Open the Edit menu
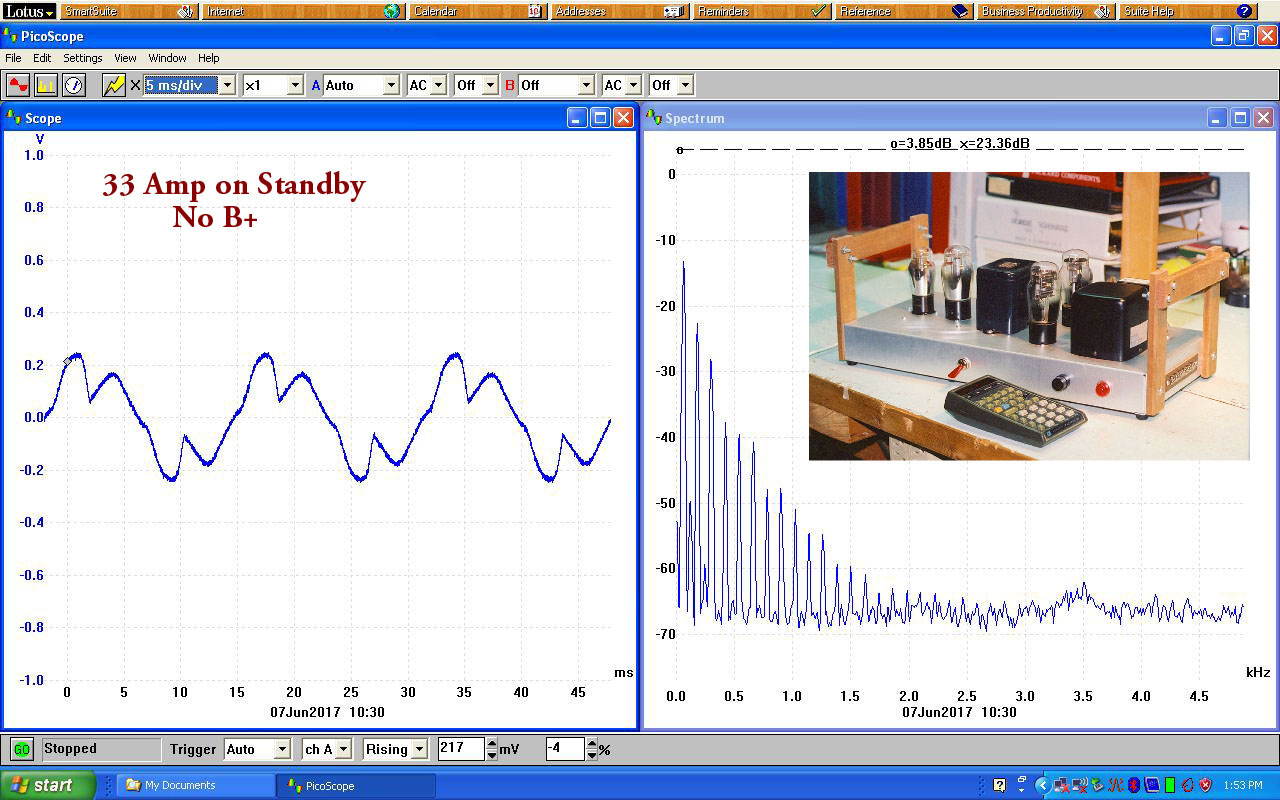This screenshot has height=800, width=1280. [x=42, y=58]
